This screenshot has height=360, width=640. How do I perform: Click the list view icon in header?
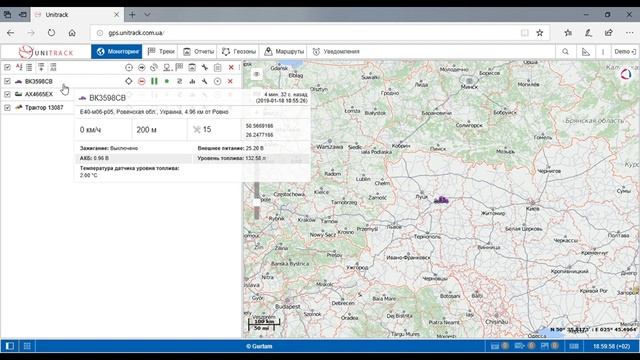pos(29,67)
